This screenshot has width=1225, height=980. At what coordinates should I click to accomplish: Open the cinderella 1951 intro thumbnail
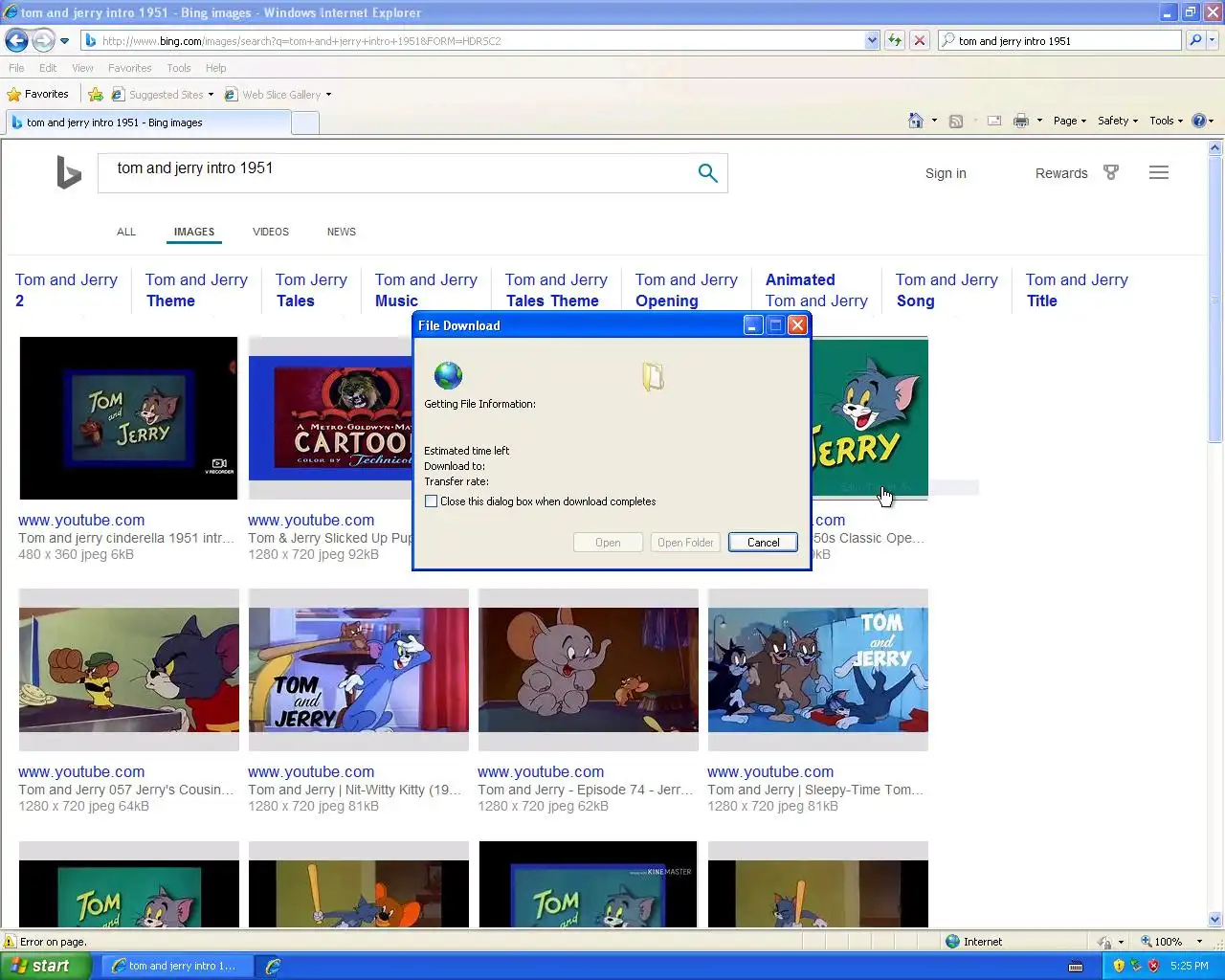point(128,417)
